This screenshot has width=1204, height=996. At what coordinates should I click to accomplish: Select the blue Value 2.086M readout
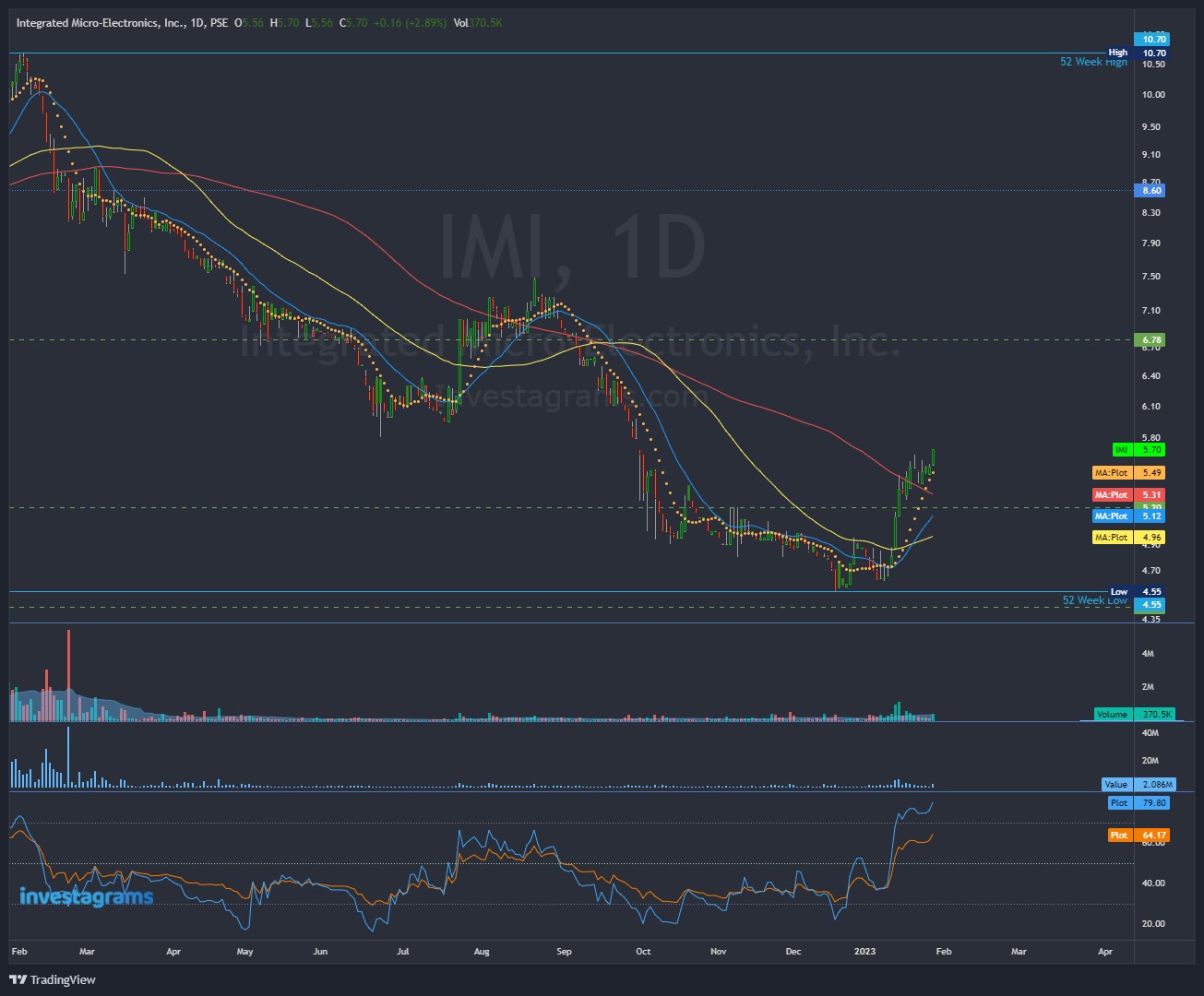(1137, 784)
